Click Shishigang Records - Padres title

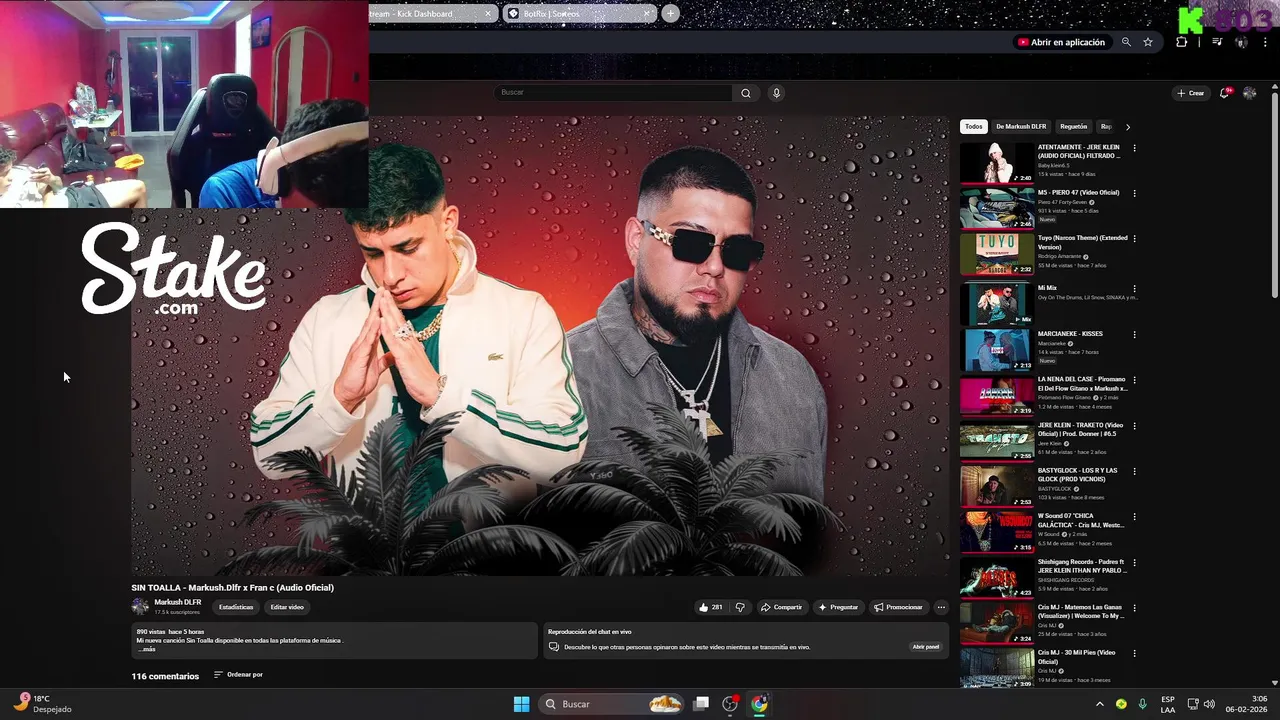pos(1082,566)
